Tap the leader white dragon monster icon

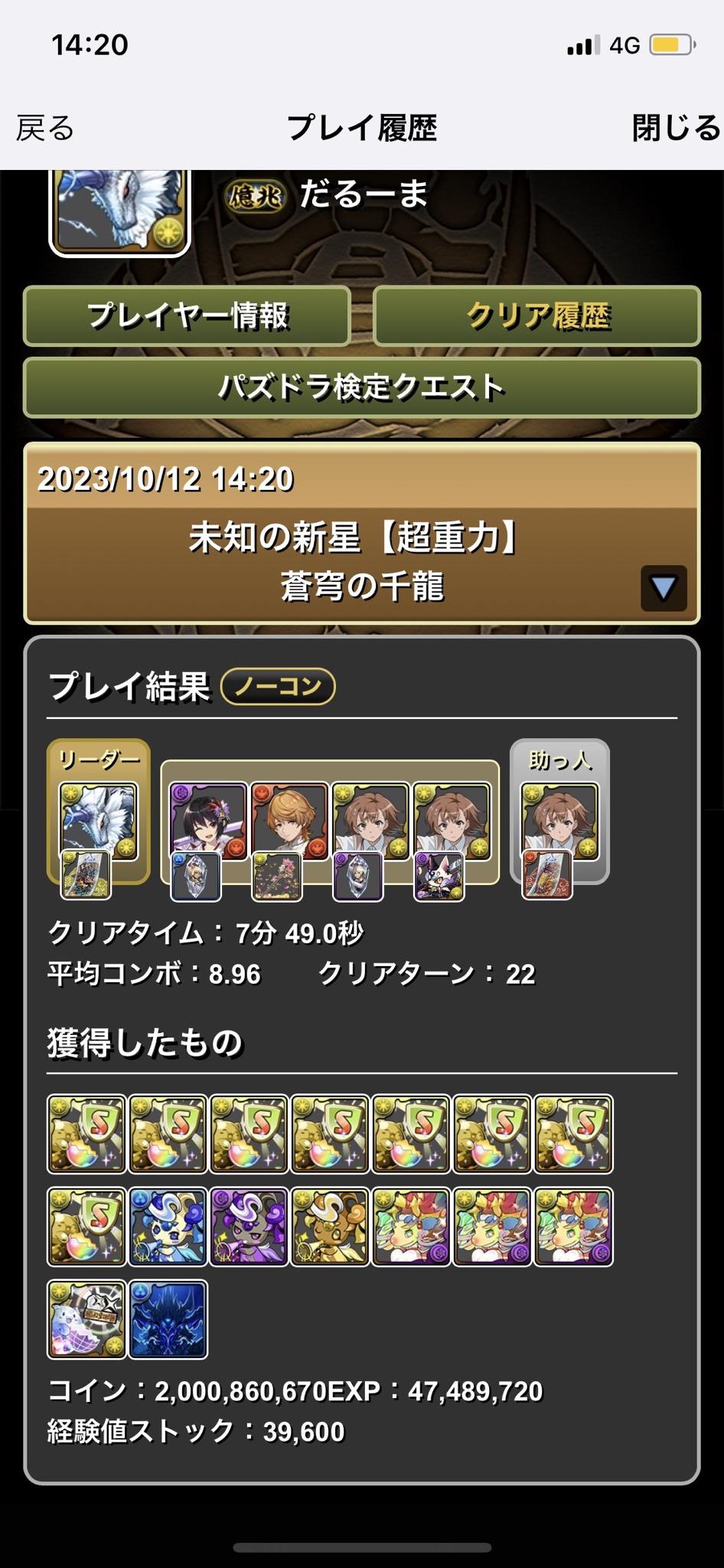pos(99,820)
